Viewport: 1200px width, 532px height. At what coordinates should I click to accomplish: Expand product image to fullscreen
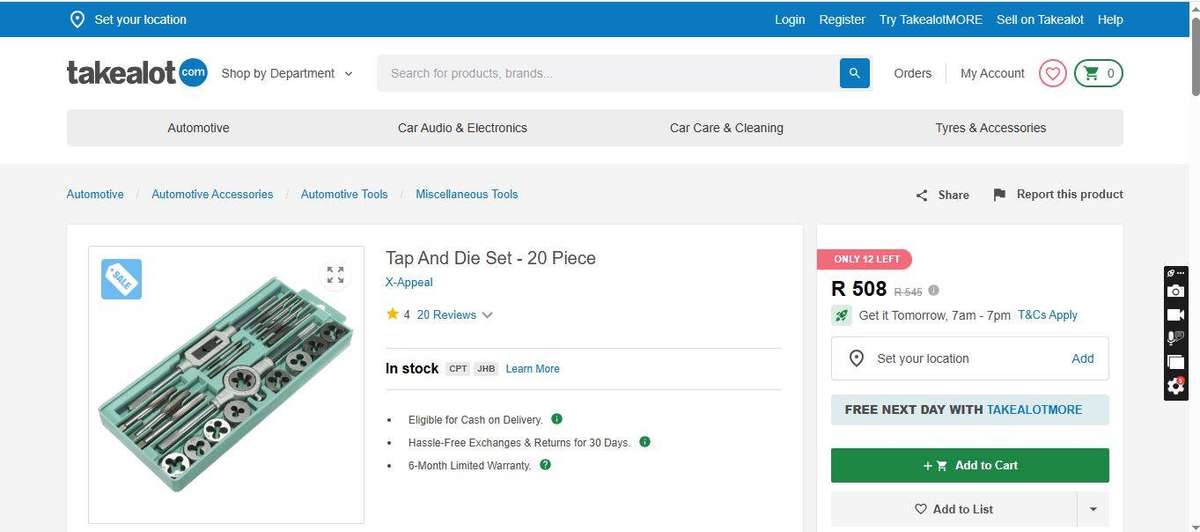tap(335, 274)
